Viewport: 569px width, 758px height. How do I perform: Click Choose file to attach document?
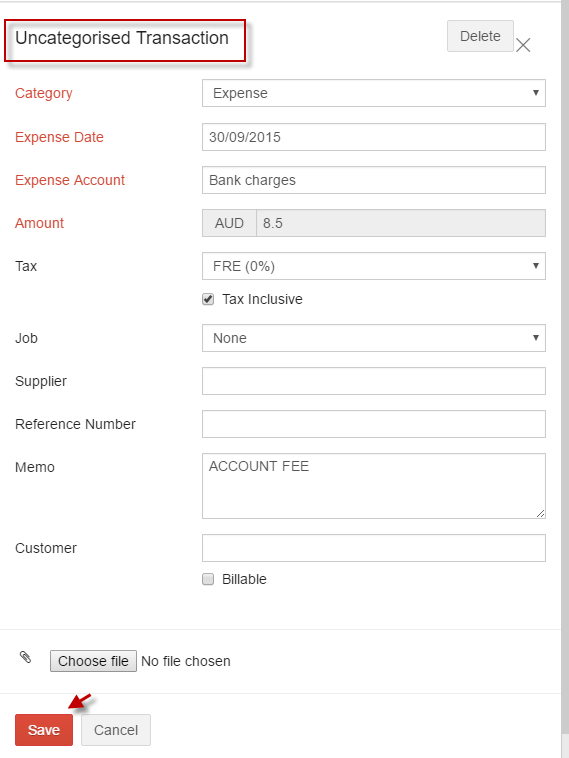coord(93,661)
